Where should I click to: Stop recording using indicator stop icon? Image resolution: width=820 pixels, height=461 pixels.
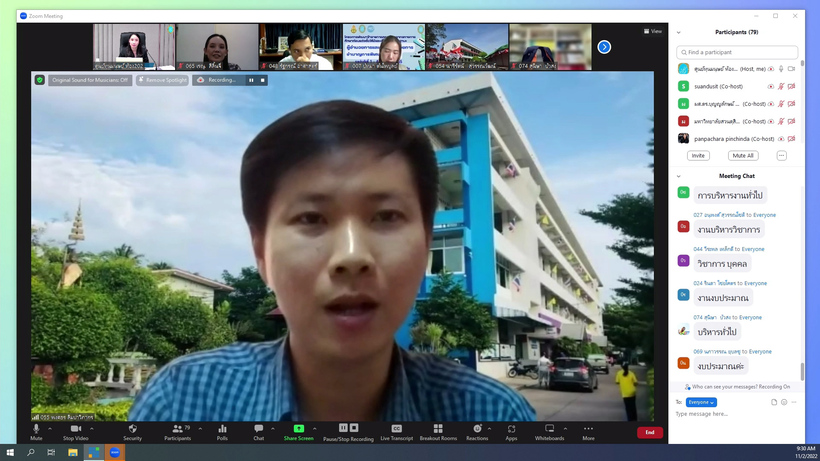pos(263,80)
